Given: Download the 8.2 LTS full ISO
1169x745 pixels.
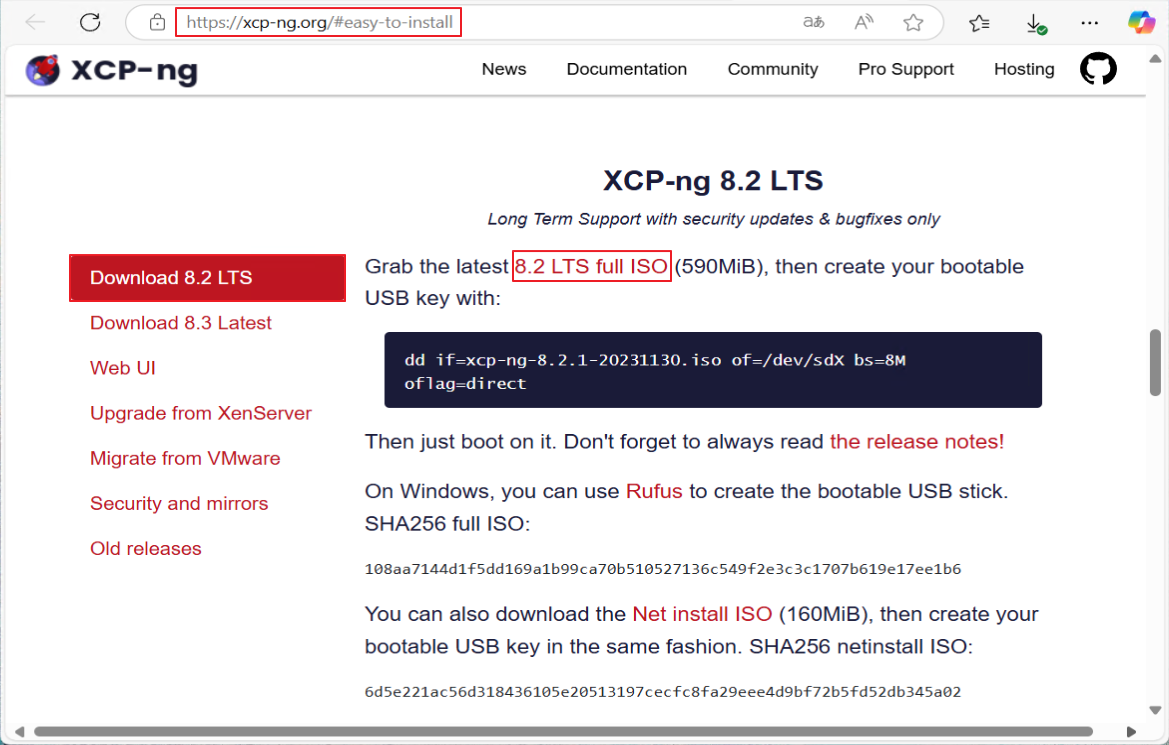Looking at the screenshot, I should [x=592, y=266].
